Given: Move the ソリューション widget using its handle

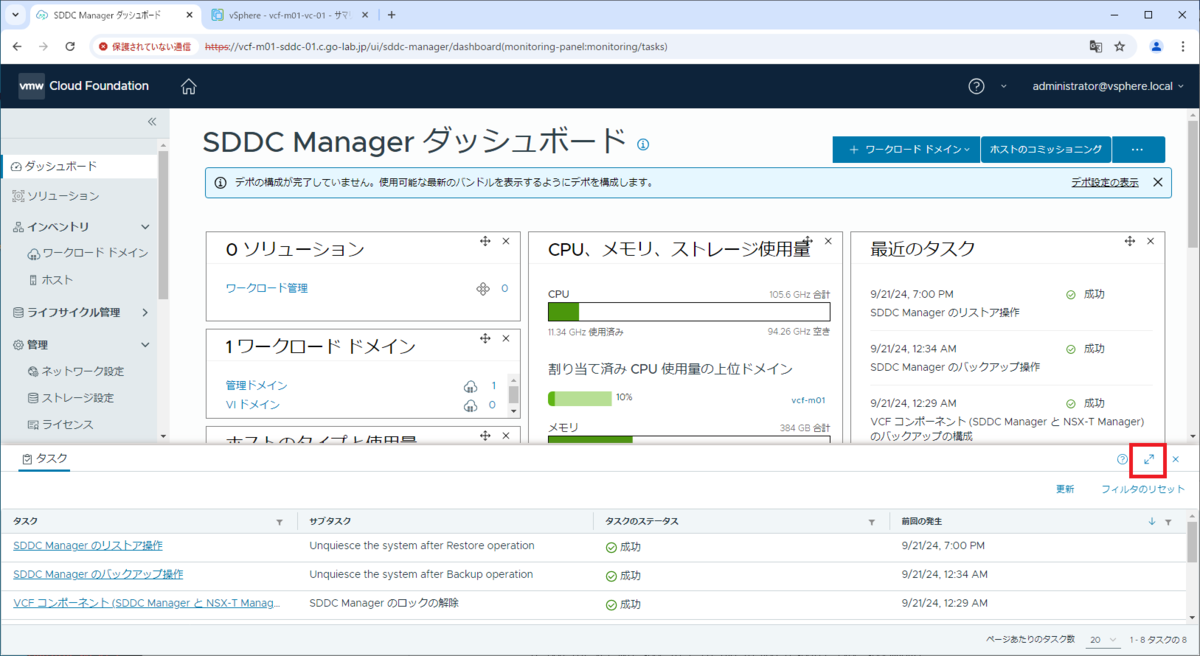Looking at the screenshot, I should click(x=484, y=242).
